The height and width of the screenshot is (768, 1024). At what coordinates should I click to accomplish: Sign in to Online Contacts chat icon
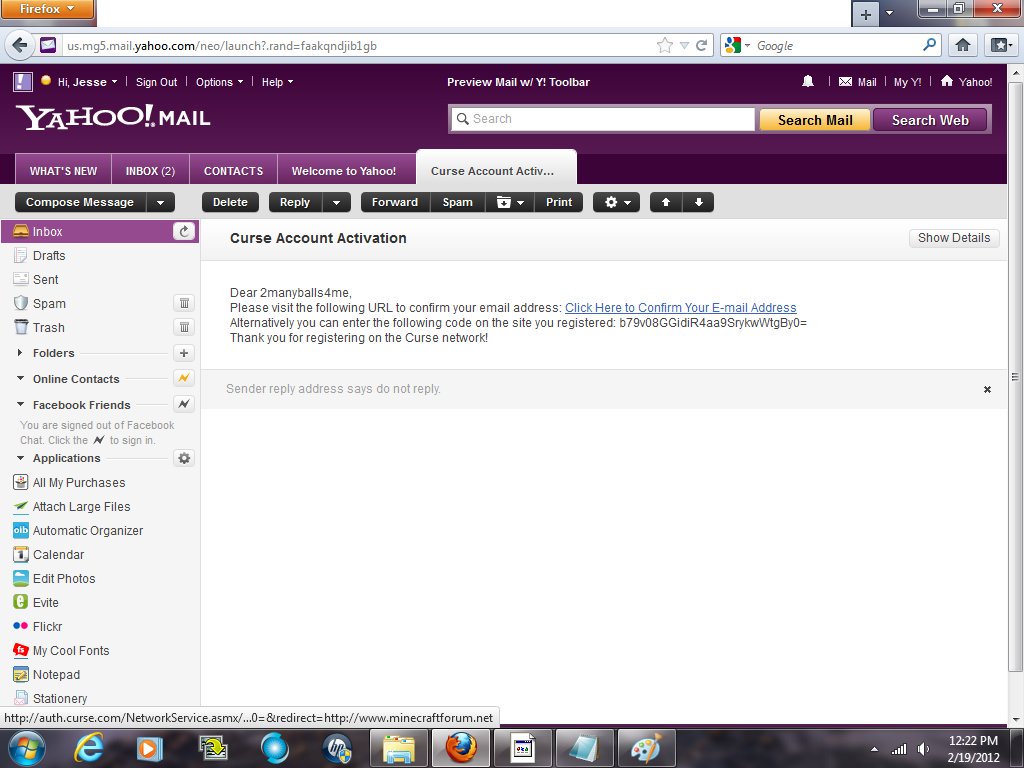click(184, 378)
